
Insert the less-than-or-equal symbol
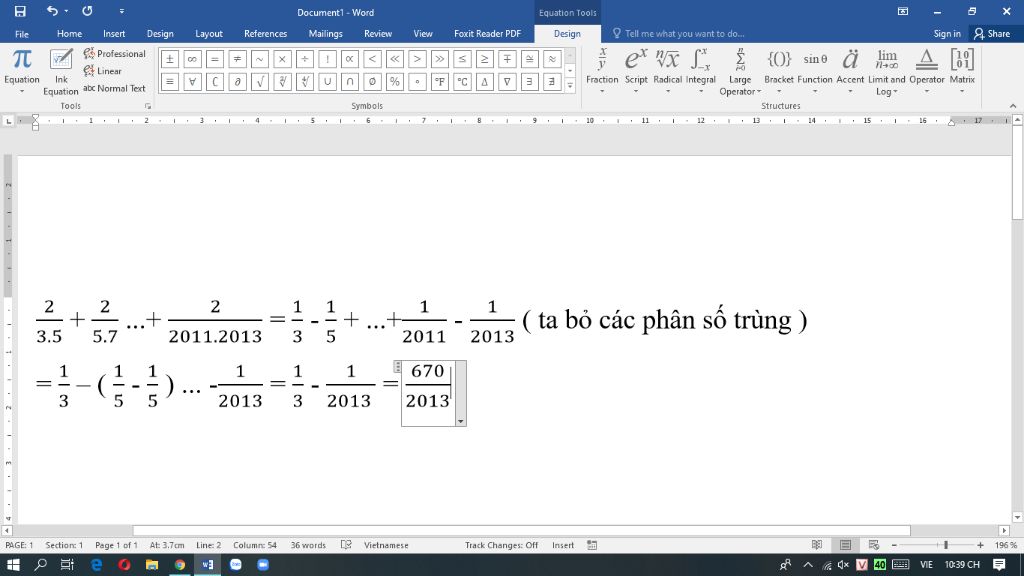(462, 59)
